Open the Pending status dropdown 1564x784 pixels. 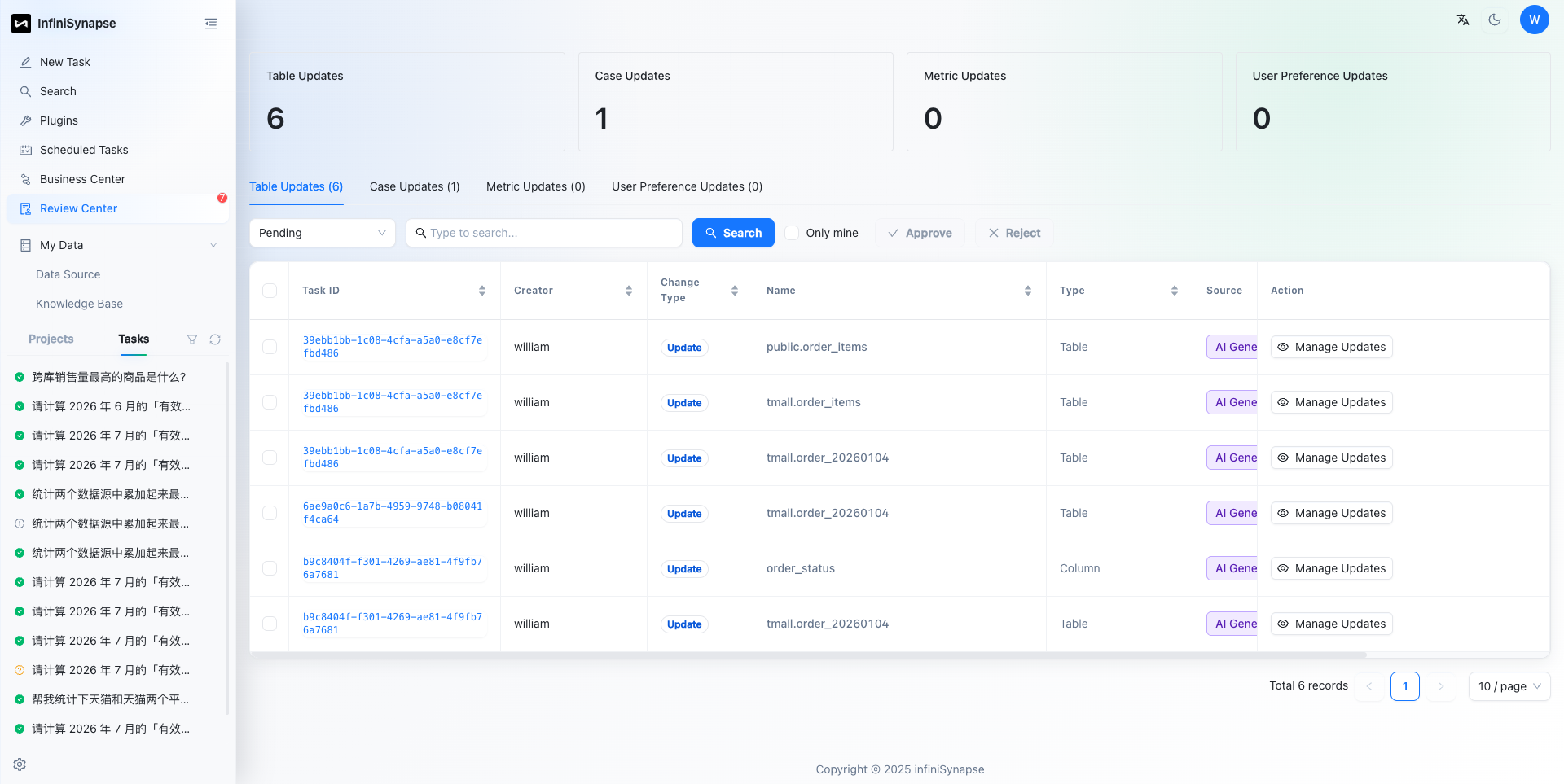pyautogui.click(x=322, y=233)
